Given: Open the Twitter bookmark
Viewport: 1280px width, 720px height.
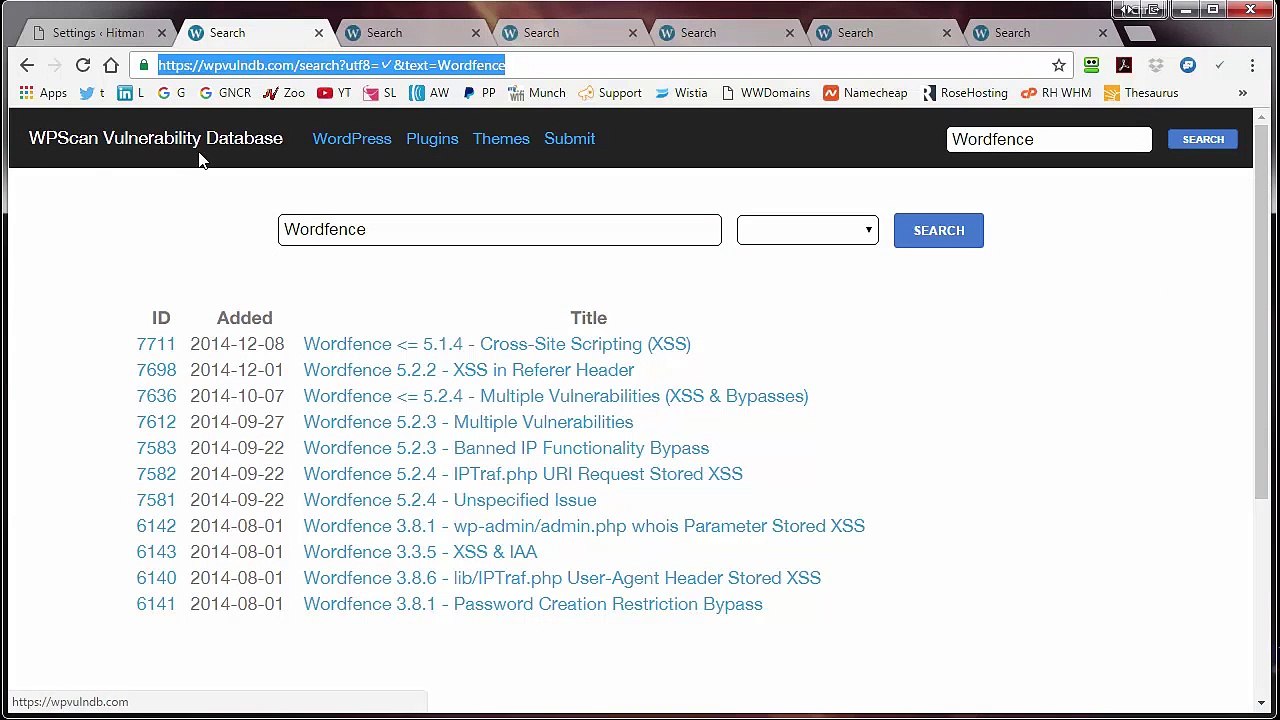Looking at the screenshot, I should tap(91, 93).
